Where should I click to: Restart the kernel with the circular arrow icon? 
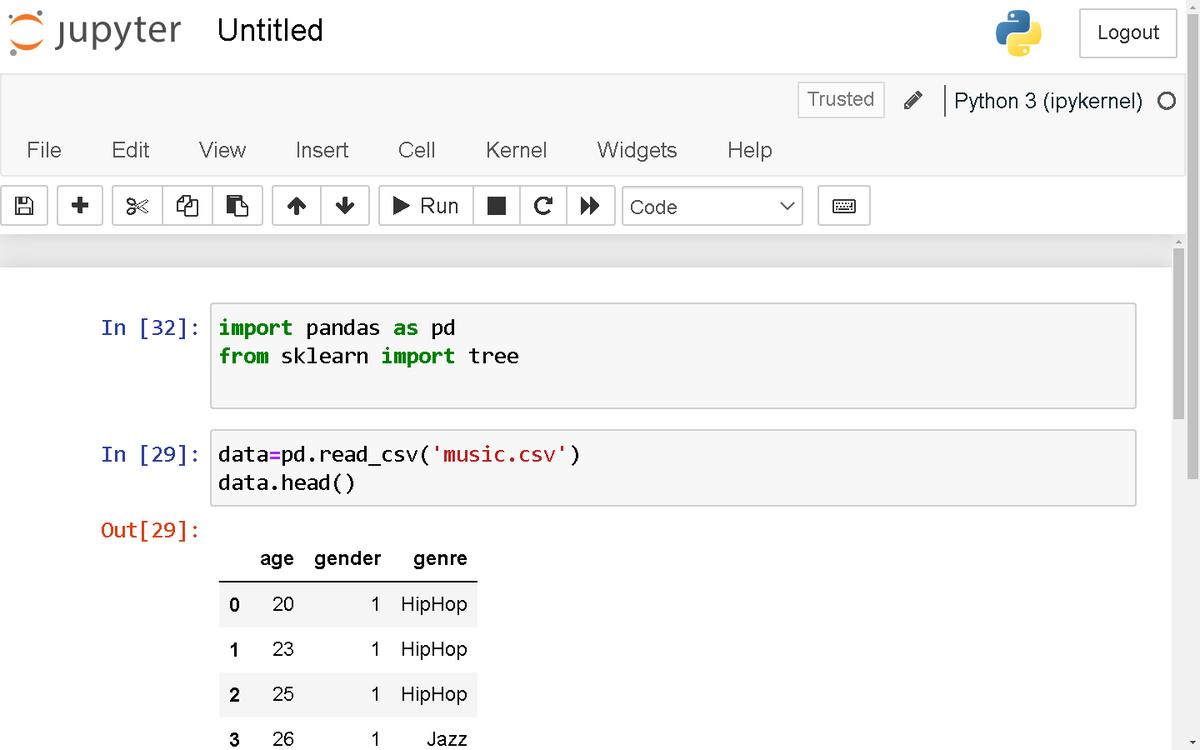click(543, 206)
